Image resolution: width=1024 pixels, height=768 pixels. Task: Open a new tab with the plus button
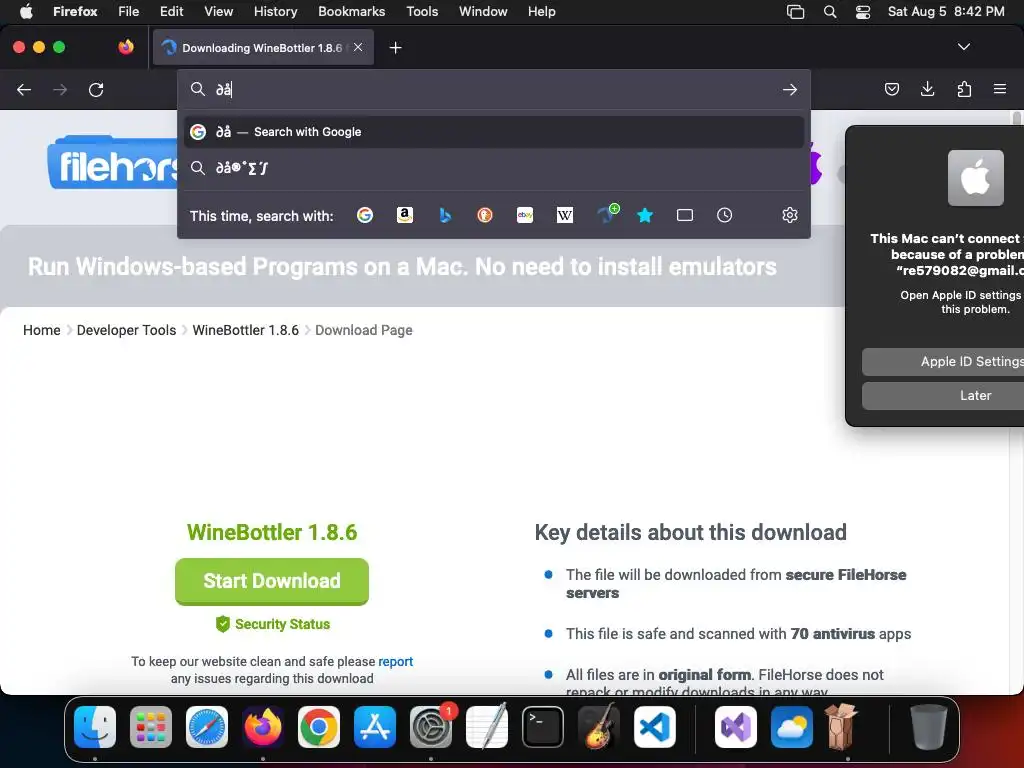pyautogui.click(x=395, y=48)
